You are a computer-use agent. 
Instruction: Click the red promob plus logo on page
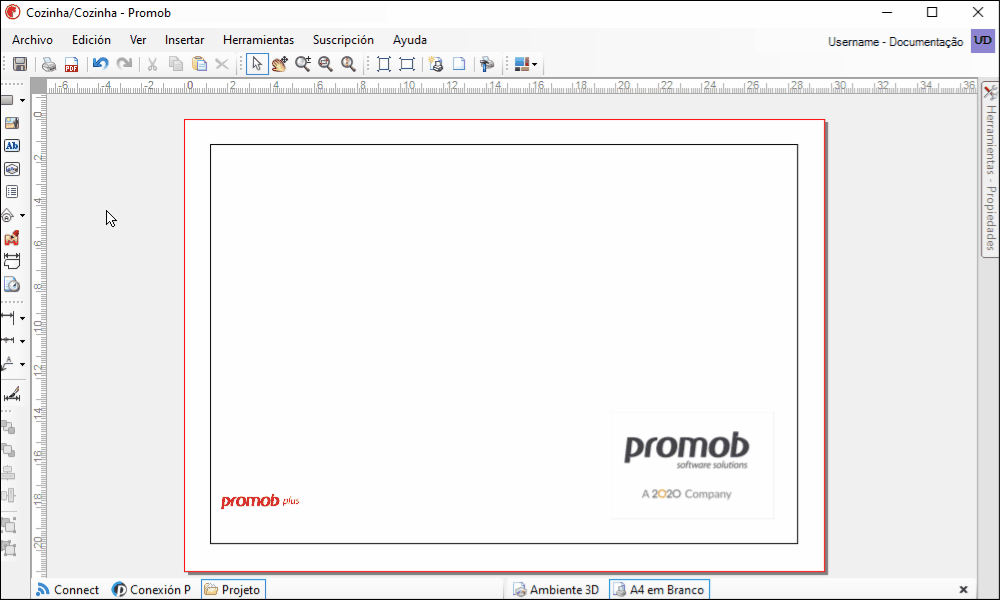click(x=260, y=501)
